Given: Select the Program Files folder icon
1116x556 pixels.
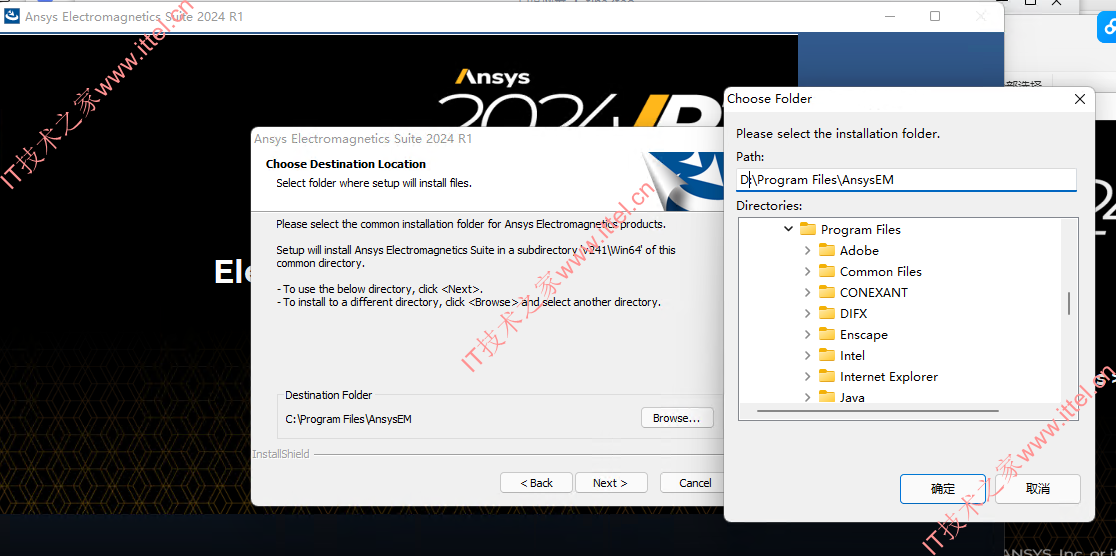Looking at the screenshot, I should [807, 229].
